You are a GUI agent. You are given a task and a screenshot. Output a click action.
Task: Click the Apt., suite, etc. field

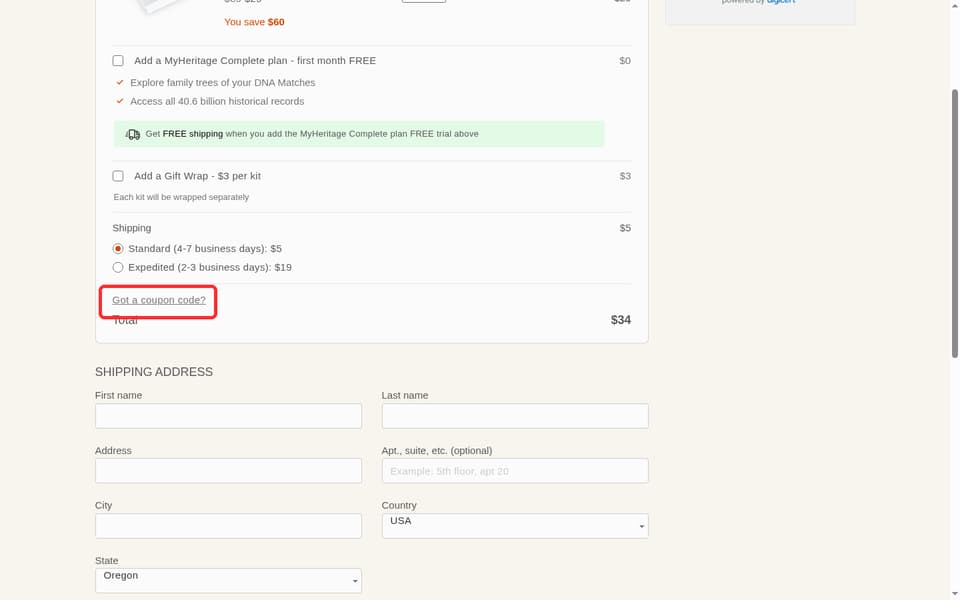coord(515,471)
